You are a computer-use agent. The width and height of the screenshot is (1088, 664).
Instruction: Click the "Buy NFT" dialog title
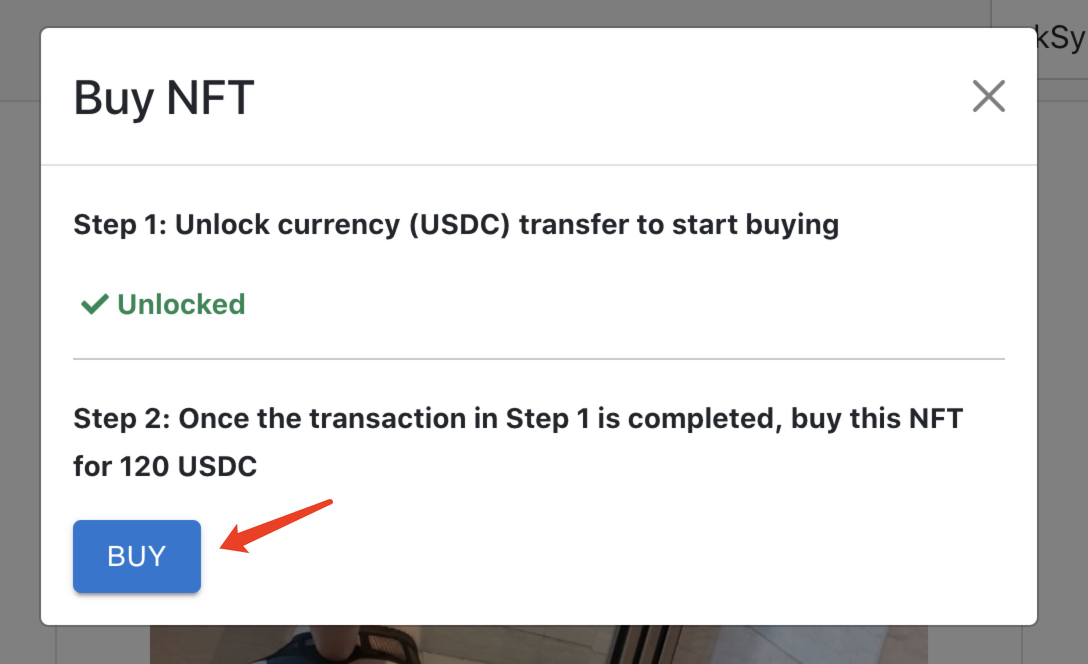point(164,98)
